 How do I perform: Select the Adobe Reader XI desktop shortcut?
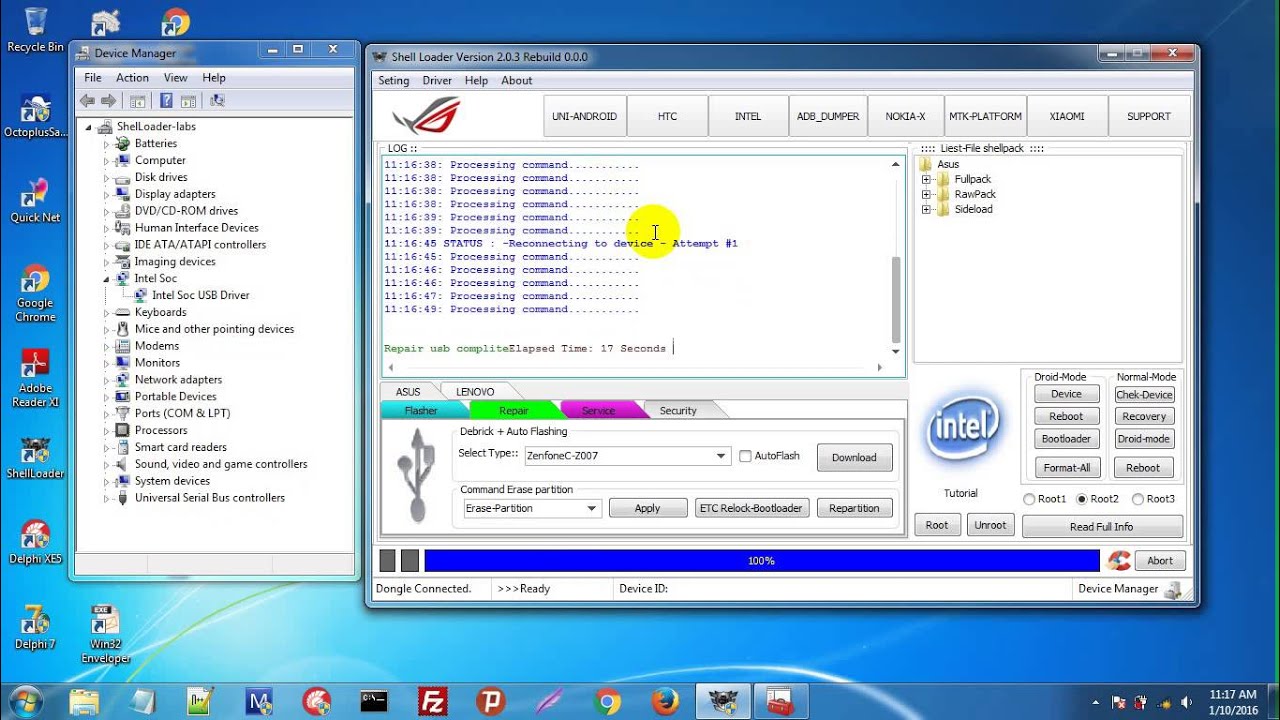click(x=35, y=379)
